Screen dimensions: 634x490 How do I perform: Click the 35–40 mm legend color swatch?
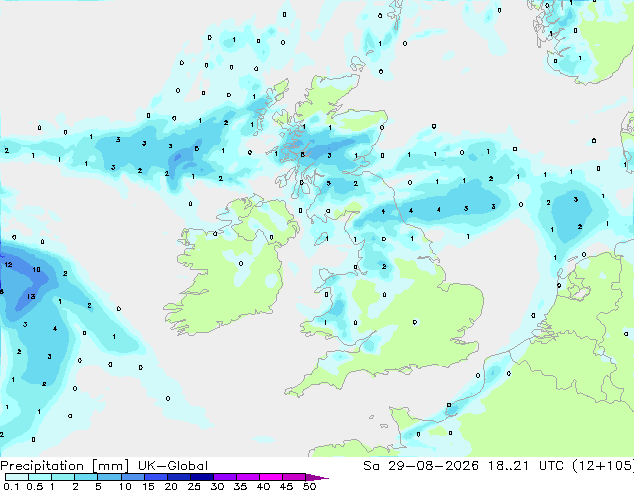click(x=247, y=477)
